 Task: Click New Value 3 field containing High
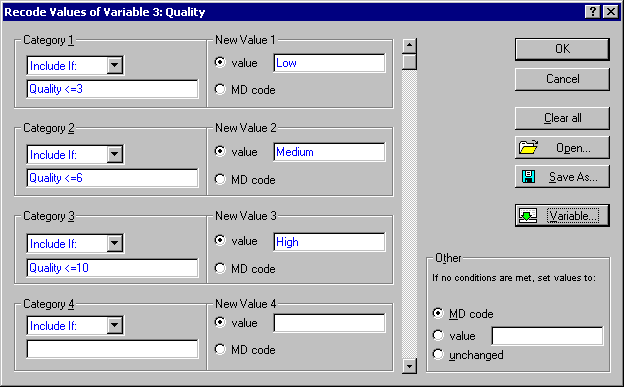330,242
